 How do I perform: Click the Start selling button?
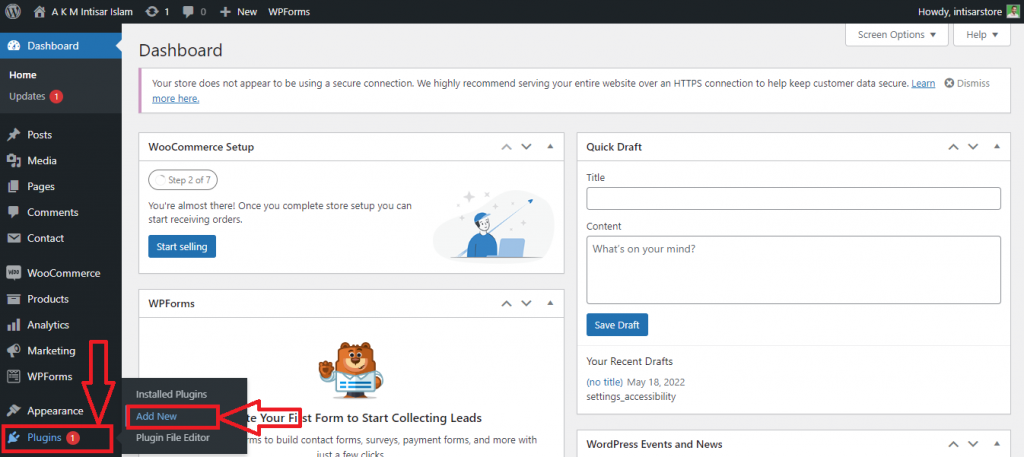[x=182, y=247]
